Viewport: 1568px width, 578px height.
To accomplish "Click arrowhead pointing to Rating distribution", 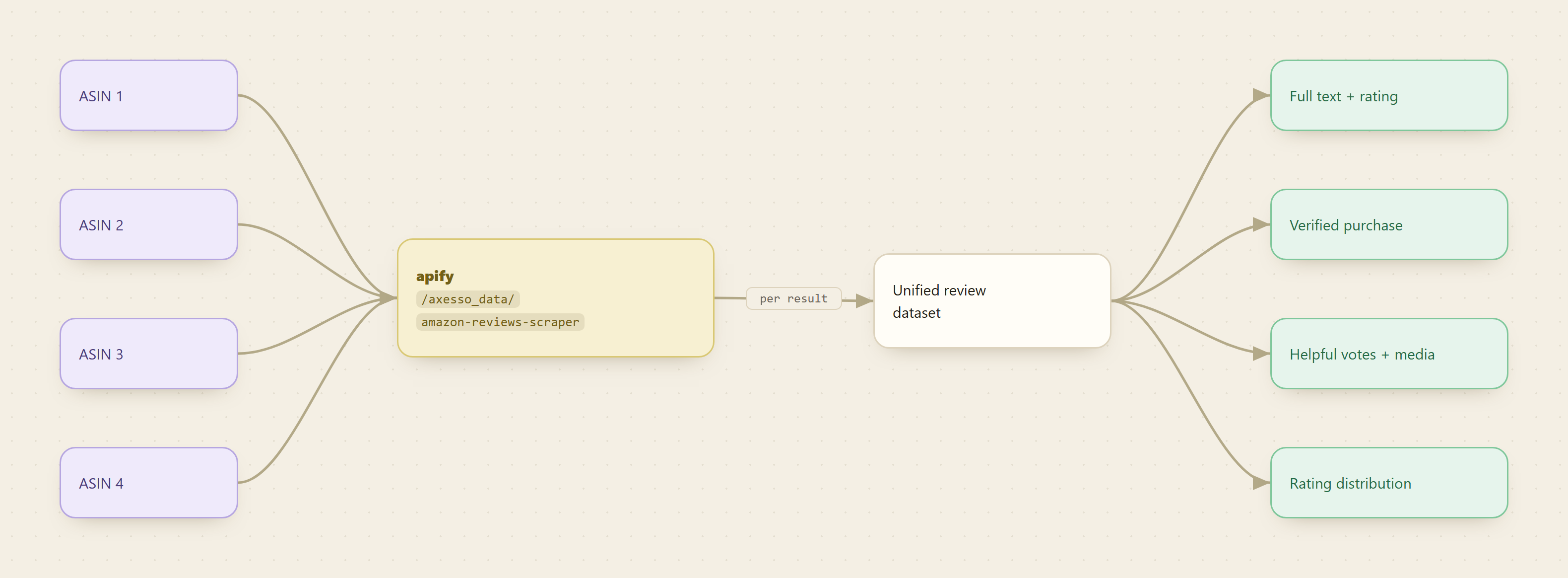I will [1261, 483].
